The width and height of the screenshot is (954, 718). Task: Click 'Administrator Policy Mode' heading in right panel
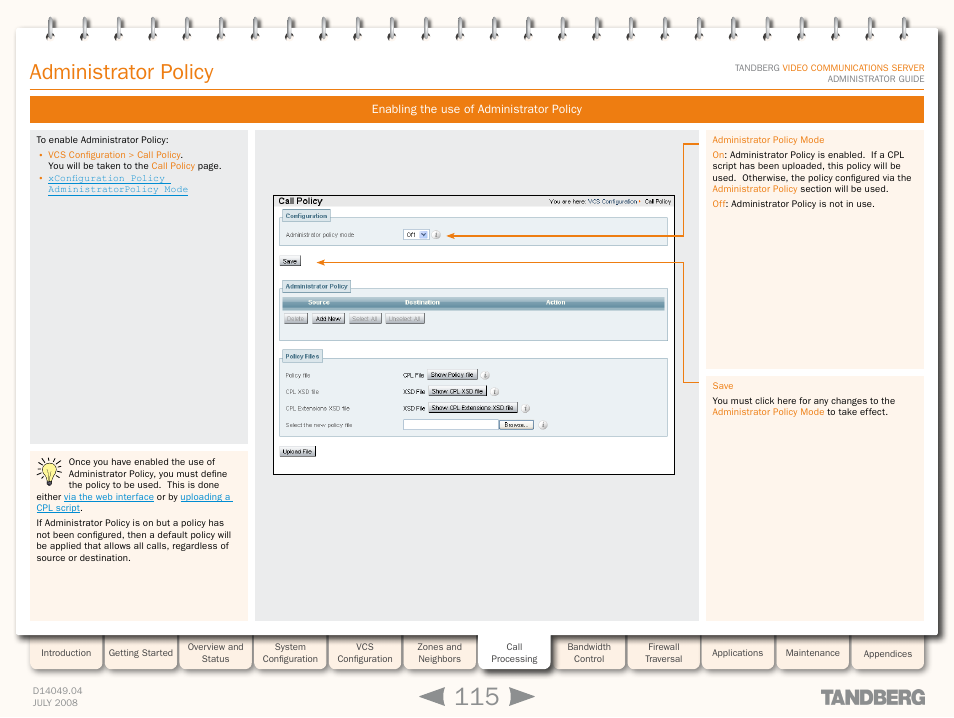768,140
